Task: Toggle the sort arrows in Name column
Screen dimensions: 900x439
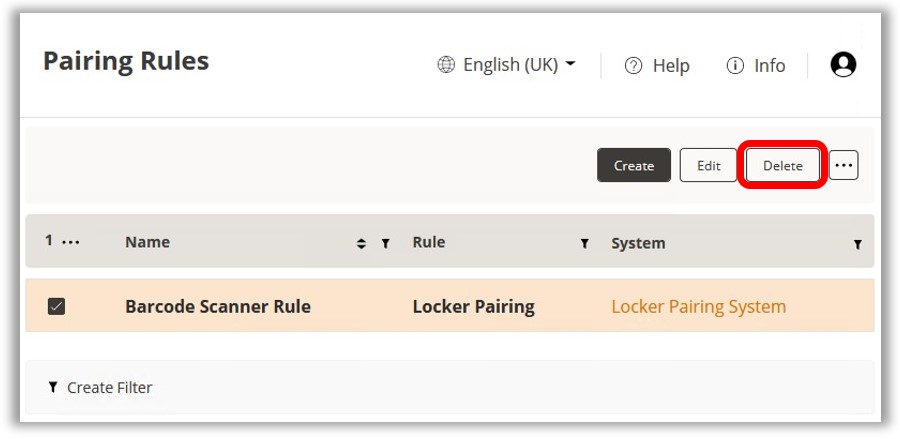Action: (361, 243)
